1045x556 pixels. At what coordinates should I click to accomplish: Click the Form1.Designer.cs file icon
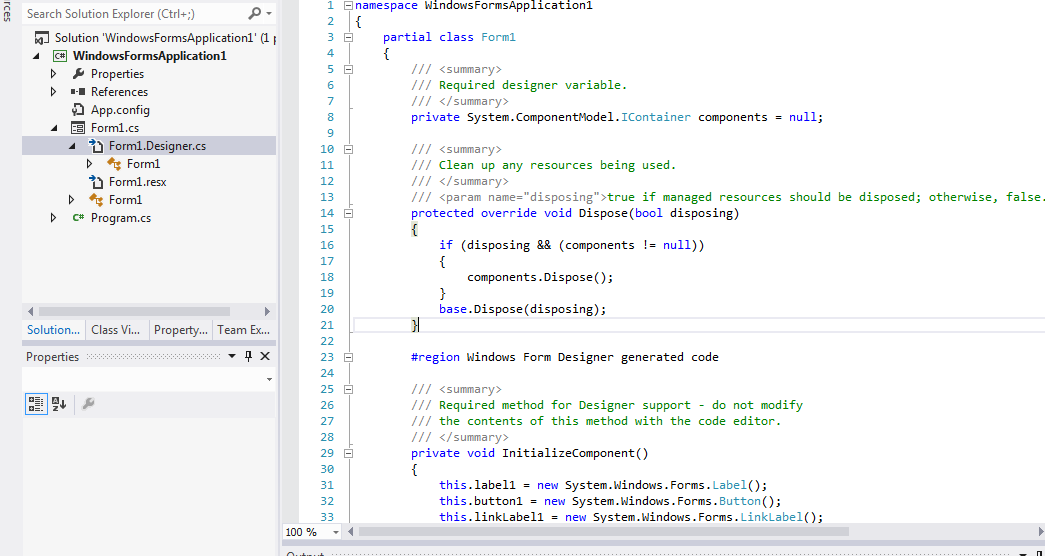click(x=96, y=146)
